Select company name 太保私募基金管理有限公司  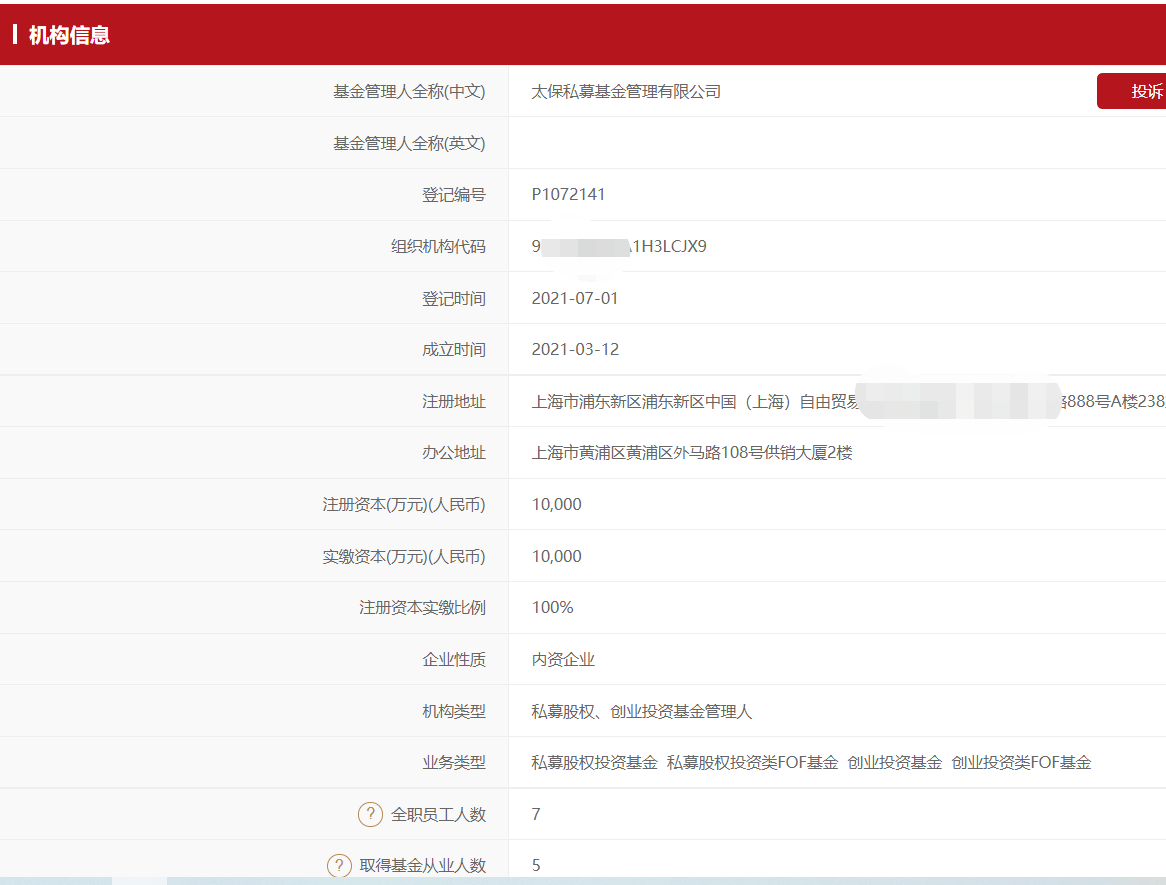click(626, 91)
